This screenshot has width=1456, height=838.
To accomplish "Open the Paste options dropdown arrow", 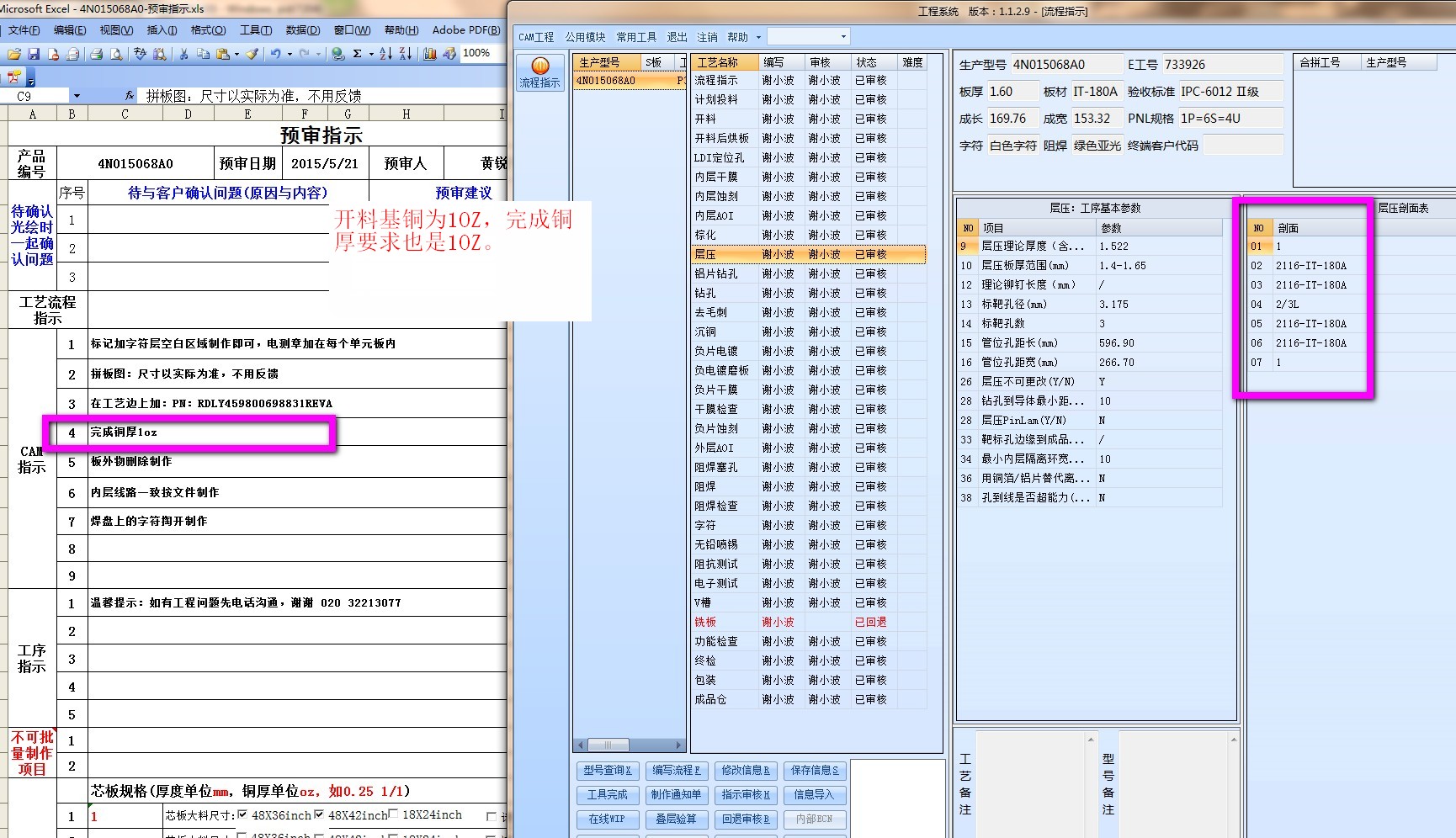I will tap(236, 54).
